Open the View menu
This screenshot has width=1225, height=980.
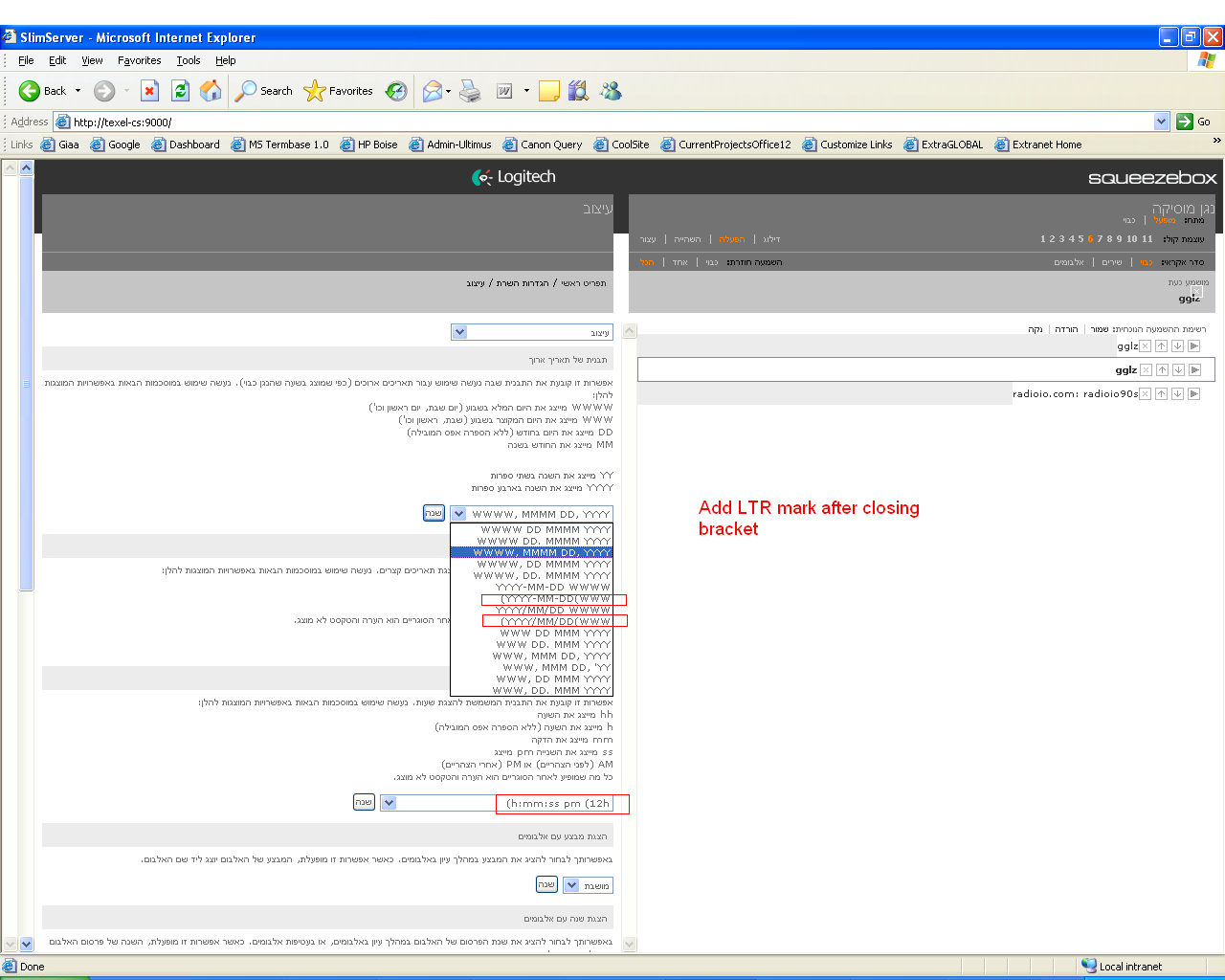click(92, 60)
